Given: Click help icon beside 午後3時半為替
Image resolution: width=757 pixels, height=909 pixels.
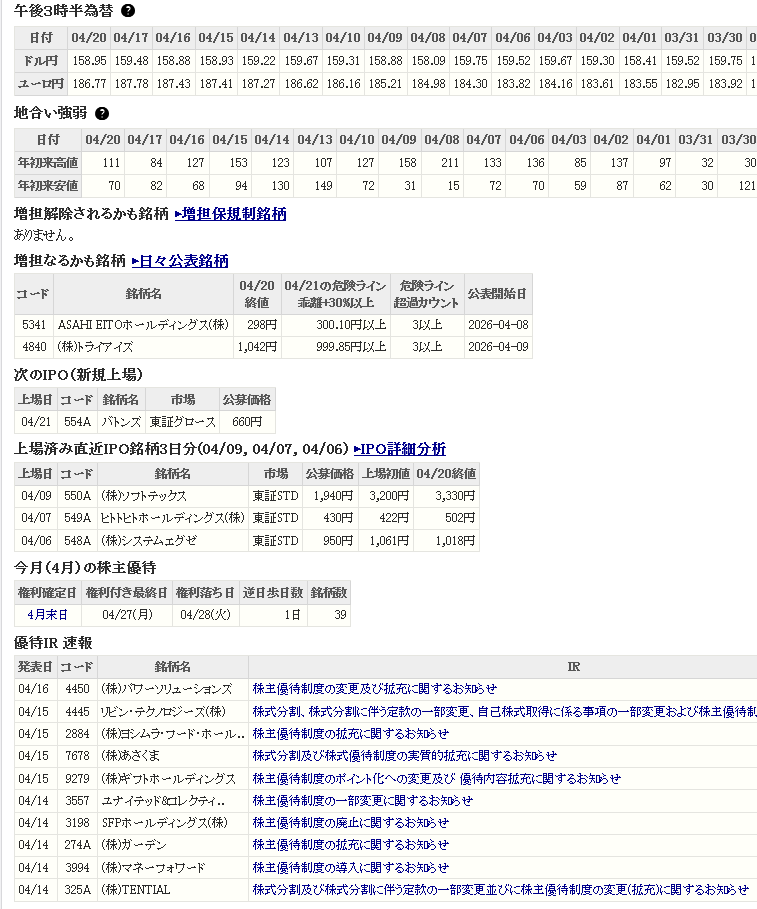Looking at the screenshot, I should (x=128, y=11).
